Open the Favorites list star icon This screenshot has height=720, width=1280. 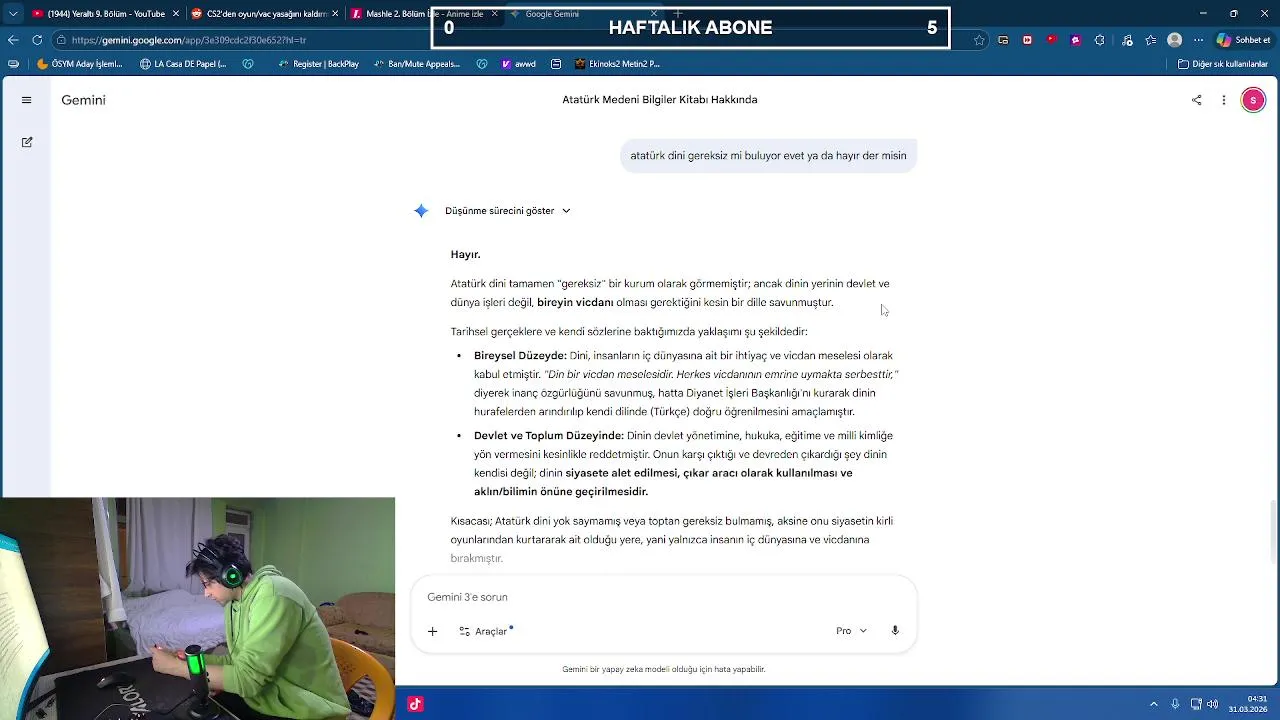[1151, 40]
